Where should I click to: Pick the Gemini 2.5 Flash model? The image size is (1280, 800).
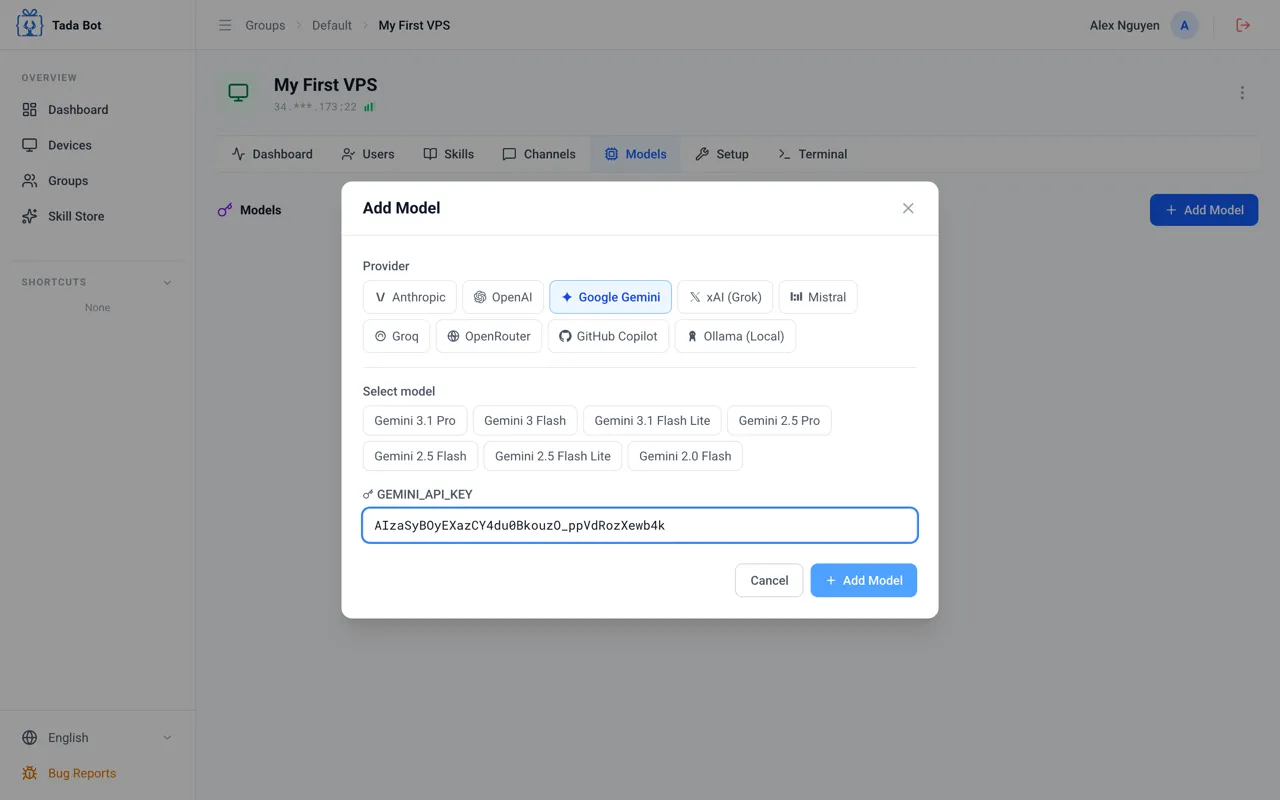point(420,456)
